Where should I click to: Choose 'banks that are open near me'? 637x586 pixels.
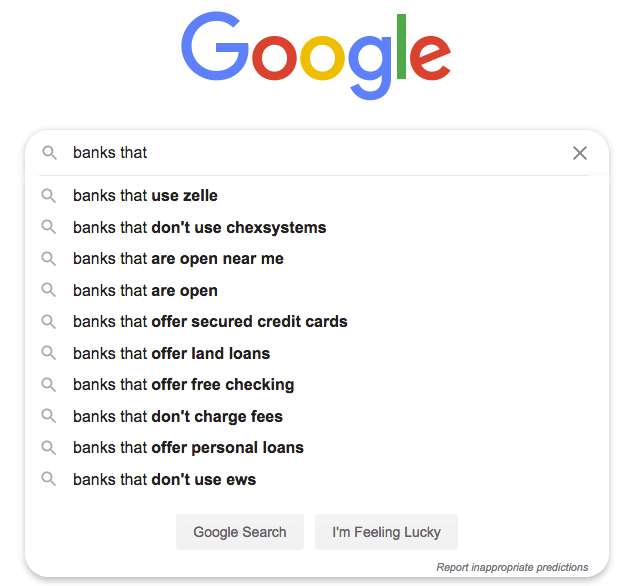(x=317, y=258)
